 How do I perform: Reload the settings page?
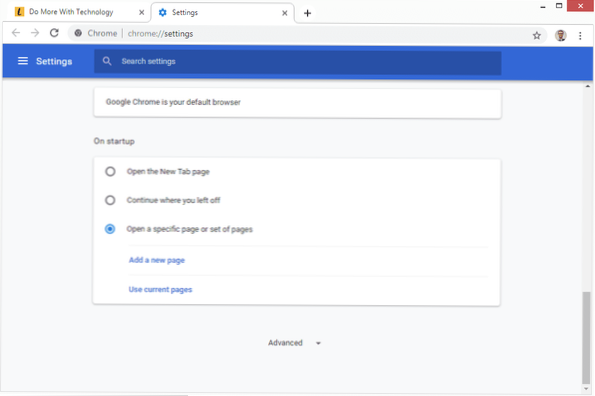(x=54, y=33)
